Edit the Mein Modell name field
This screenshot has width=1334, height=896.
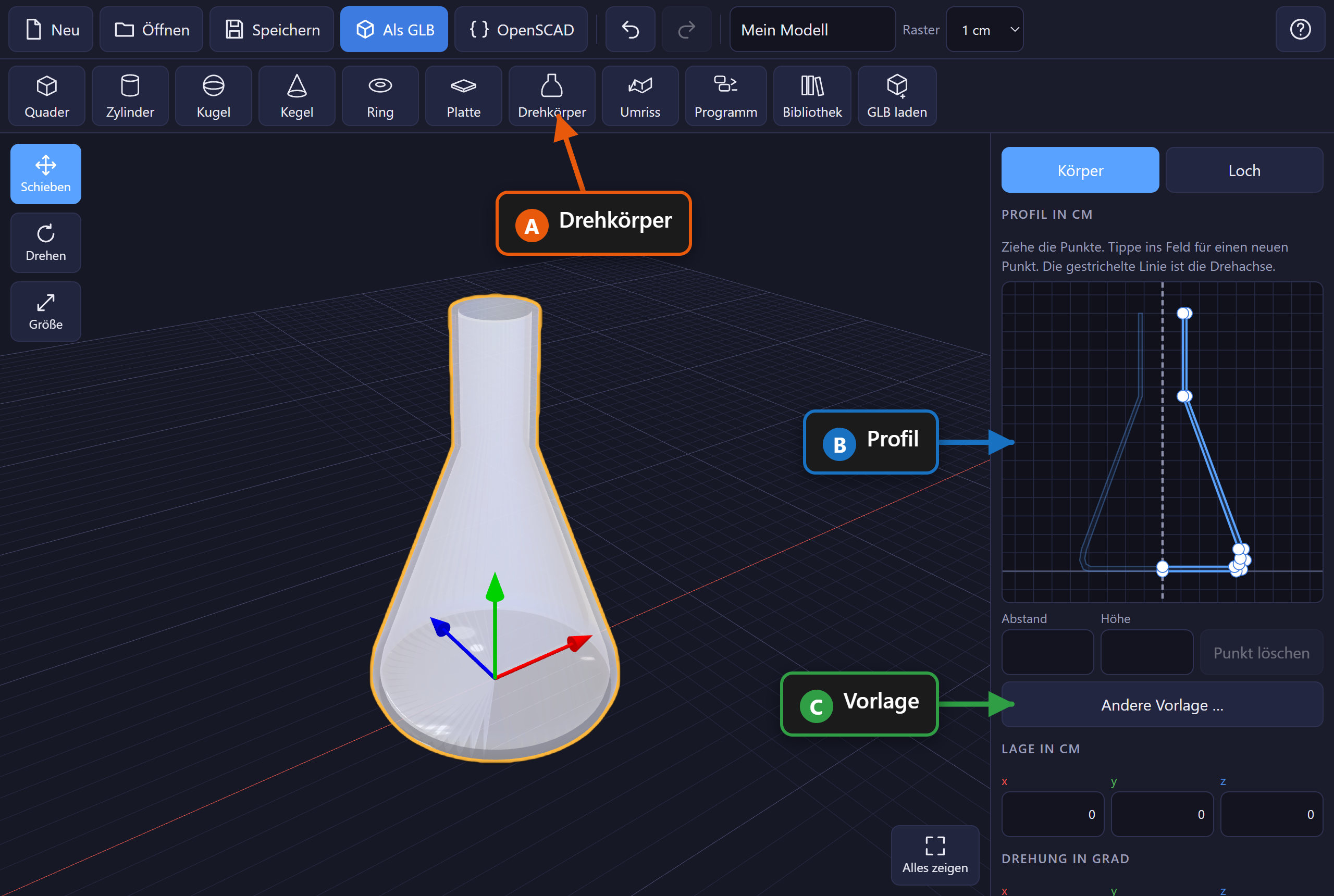click(x=812, y=29)
